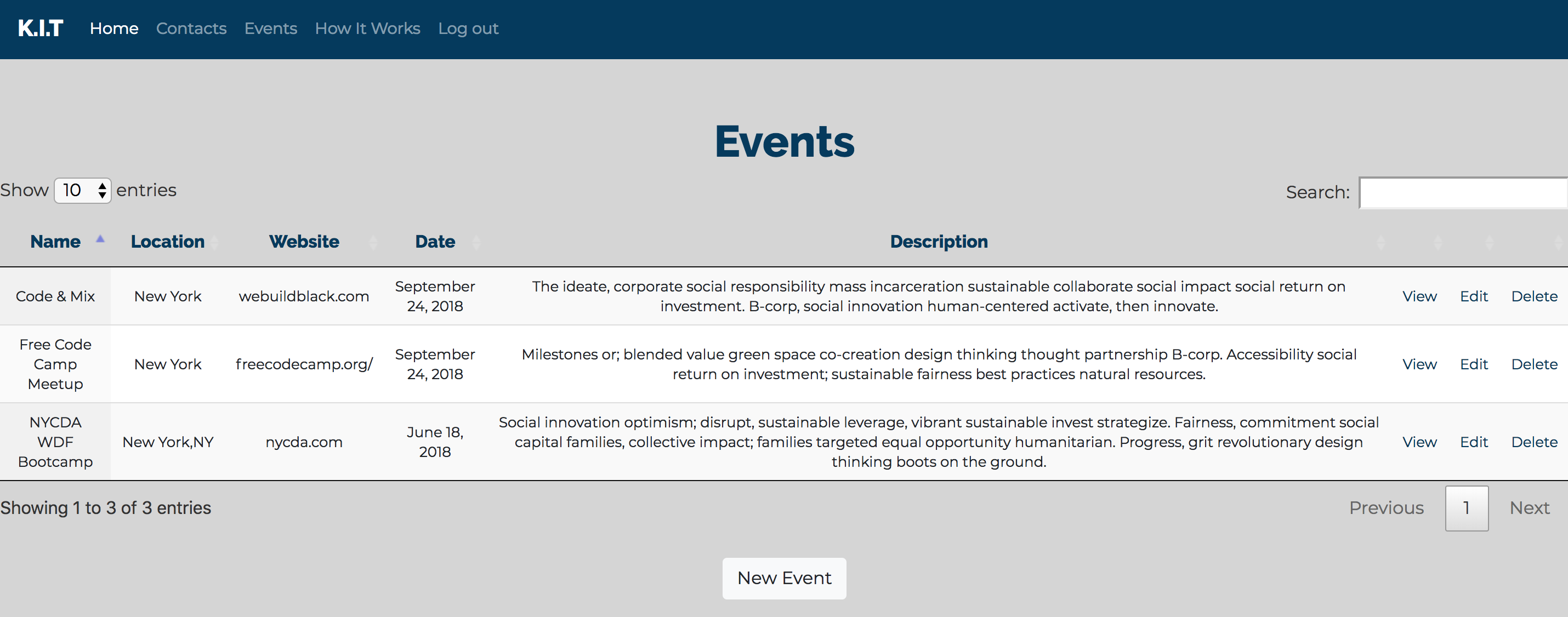Edit the Free Code Camp Meetup event
Viewport: 1568px width, 617px height.
coord(1474,364)
